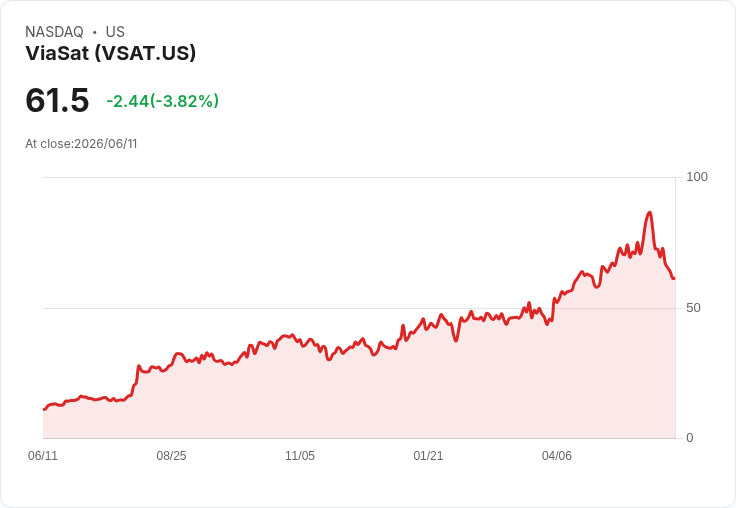Click the 0 value on y-axis
This screenshot has height=508, width=736.
690,438
